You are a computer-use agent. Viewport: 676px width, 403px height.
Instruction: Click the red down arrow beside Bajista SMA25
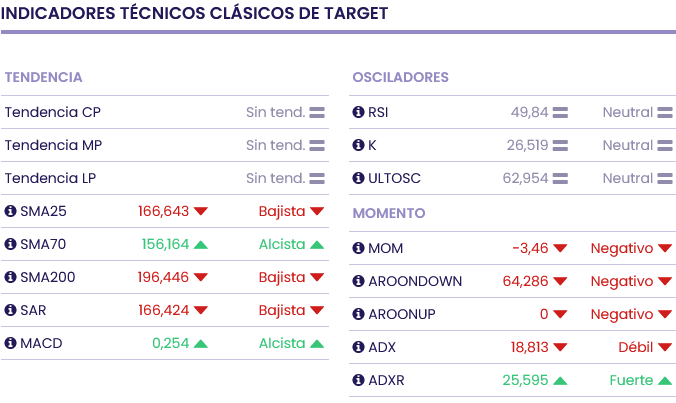317,211
